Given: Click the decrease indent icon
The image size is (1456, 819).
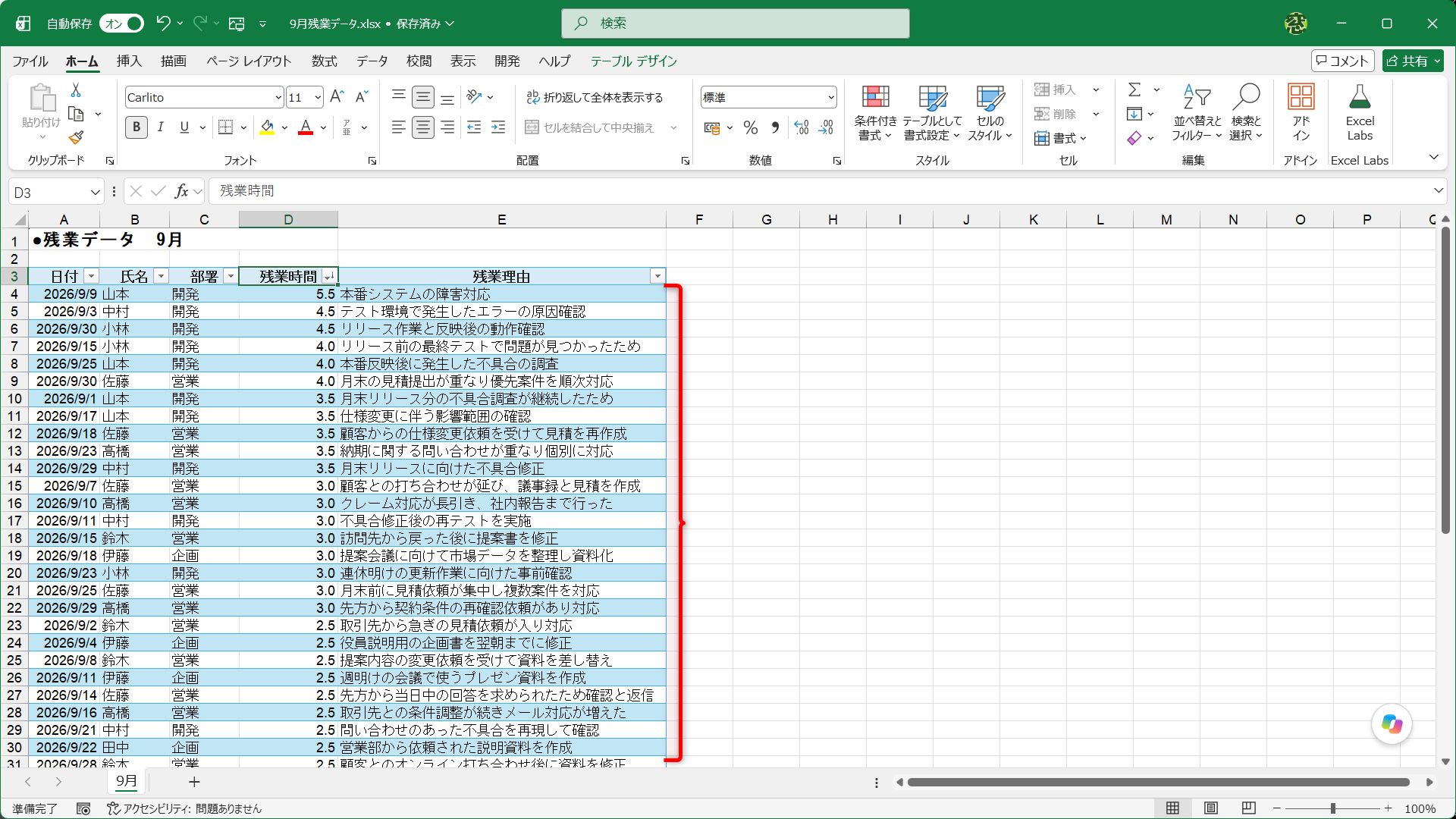Looking at the screenshot, I should pyautogui.click(x=474, y=127).
